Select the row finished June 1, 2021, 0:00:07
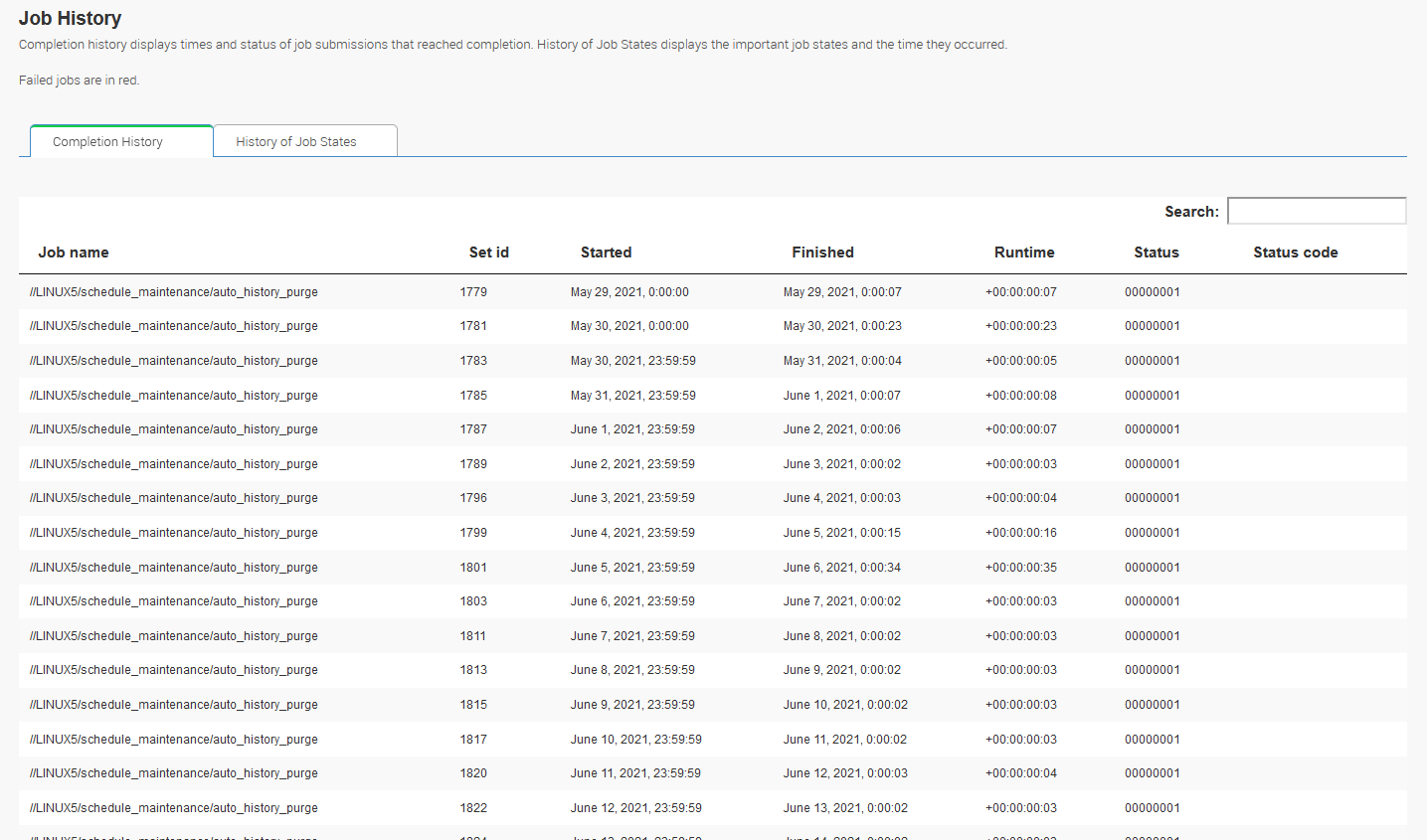The image size is (1427, 840). click(841, 396)
